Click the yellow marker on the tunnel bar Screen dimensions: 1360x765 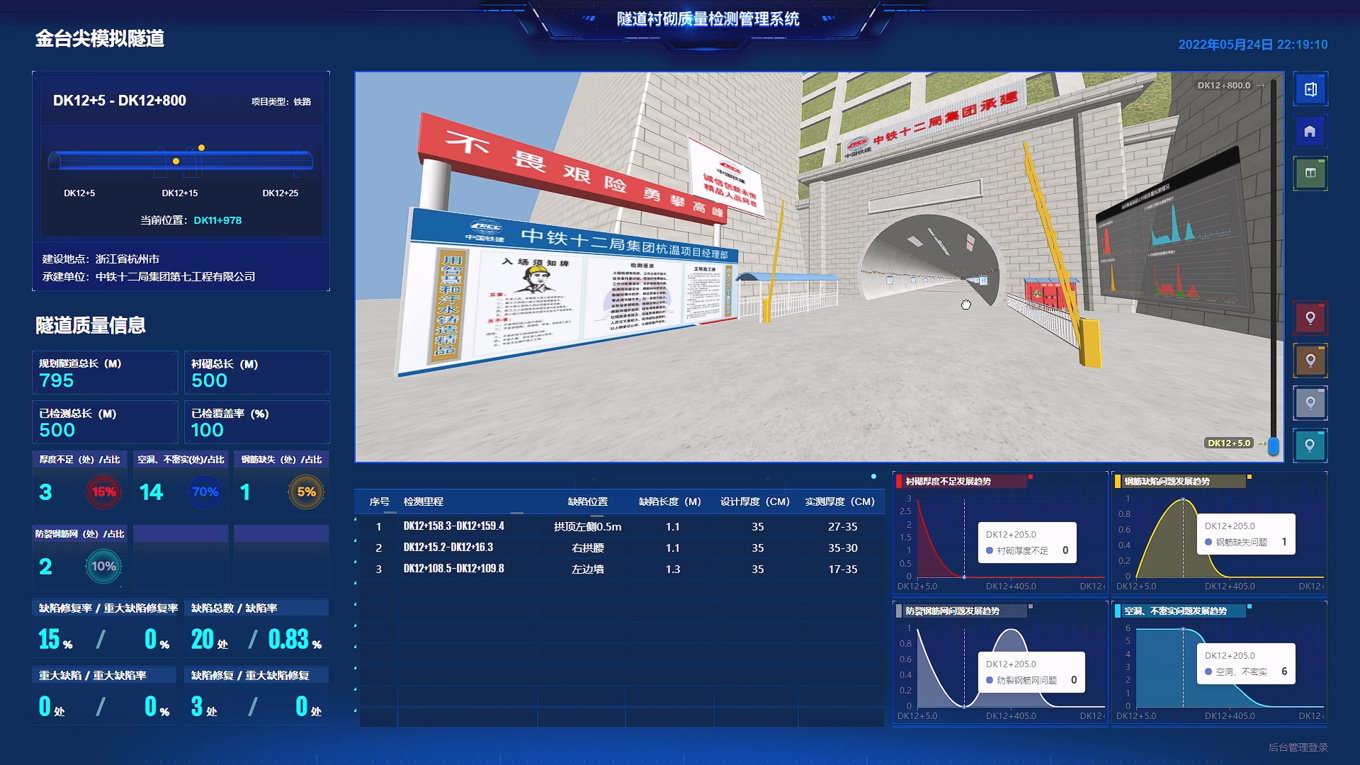coord(176,161)
